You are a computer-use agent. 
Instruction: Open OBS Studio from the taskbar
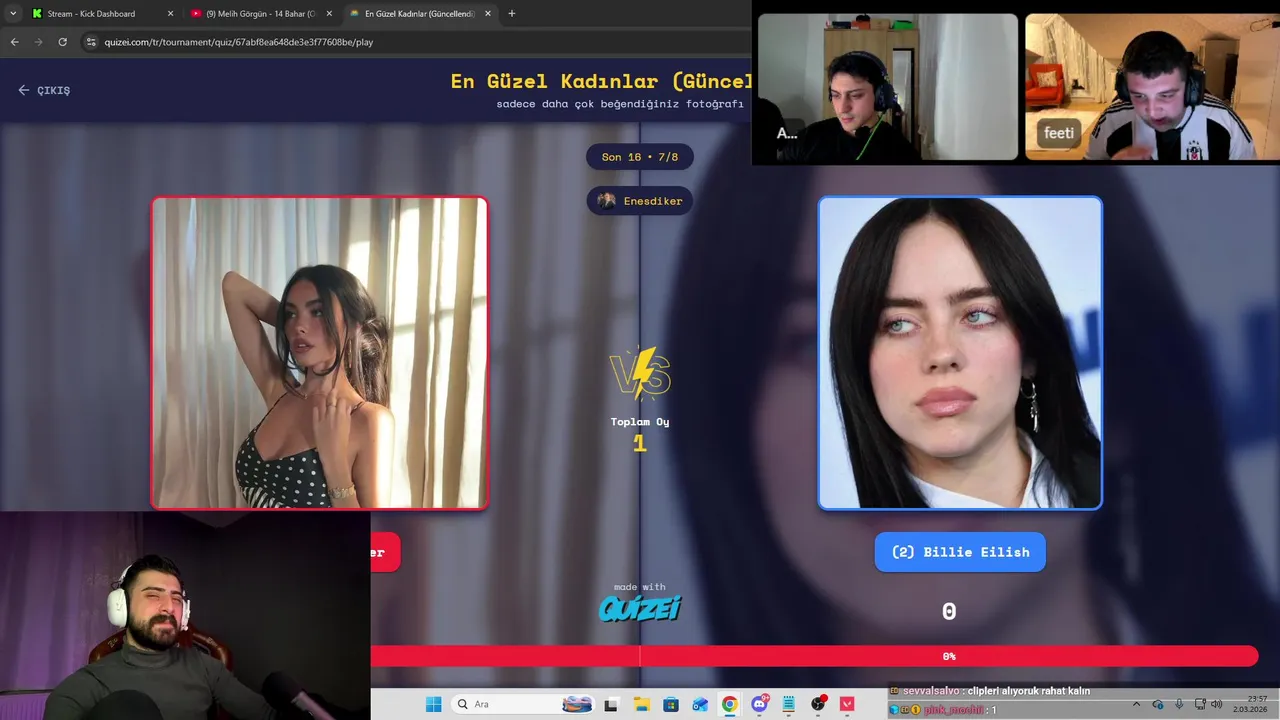click(819, 704)
